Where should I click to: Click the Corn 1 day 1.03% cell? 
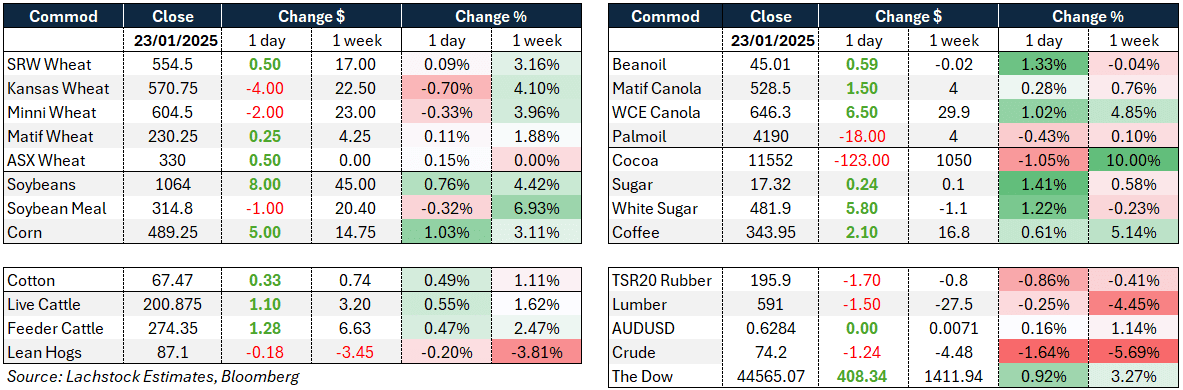point(447,233)
